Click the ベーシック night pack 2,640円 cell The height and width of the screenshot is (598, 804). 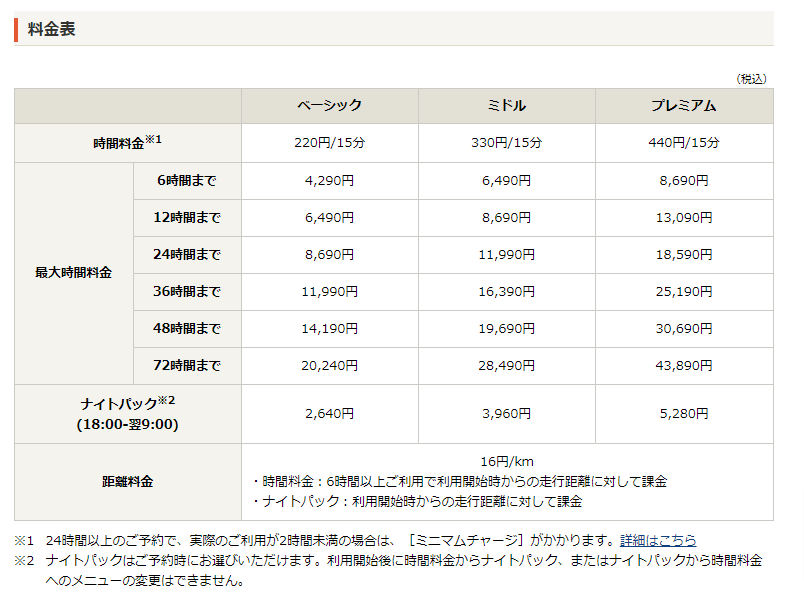point(329,414)
